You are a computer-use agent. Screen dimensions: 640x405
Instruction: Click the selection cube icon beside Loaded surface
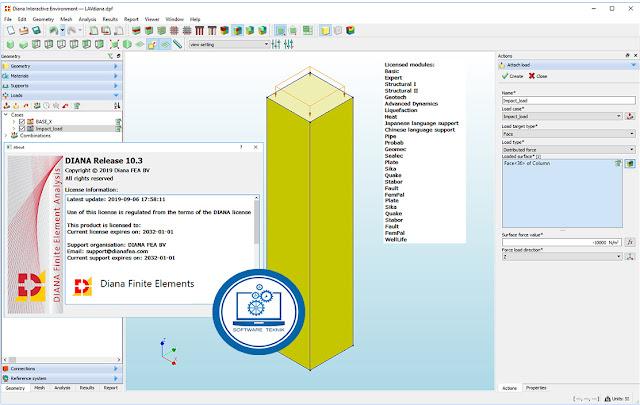point(630,164)
